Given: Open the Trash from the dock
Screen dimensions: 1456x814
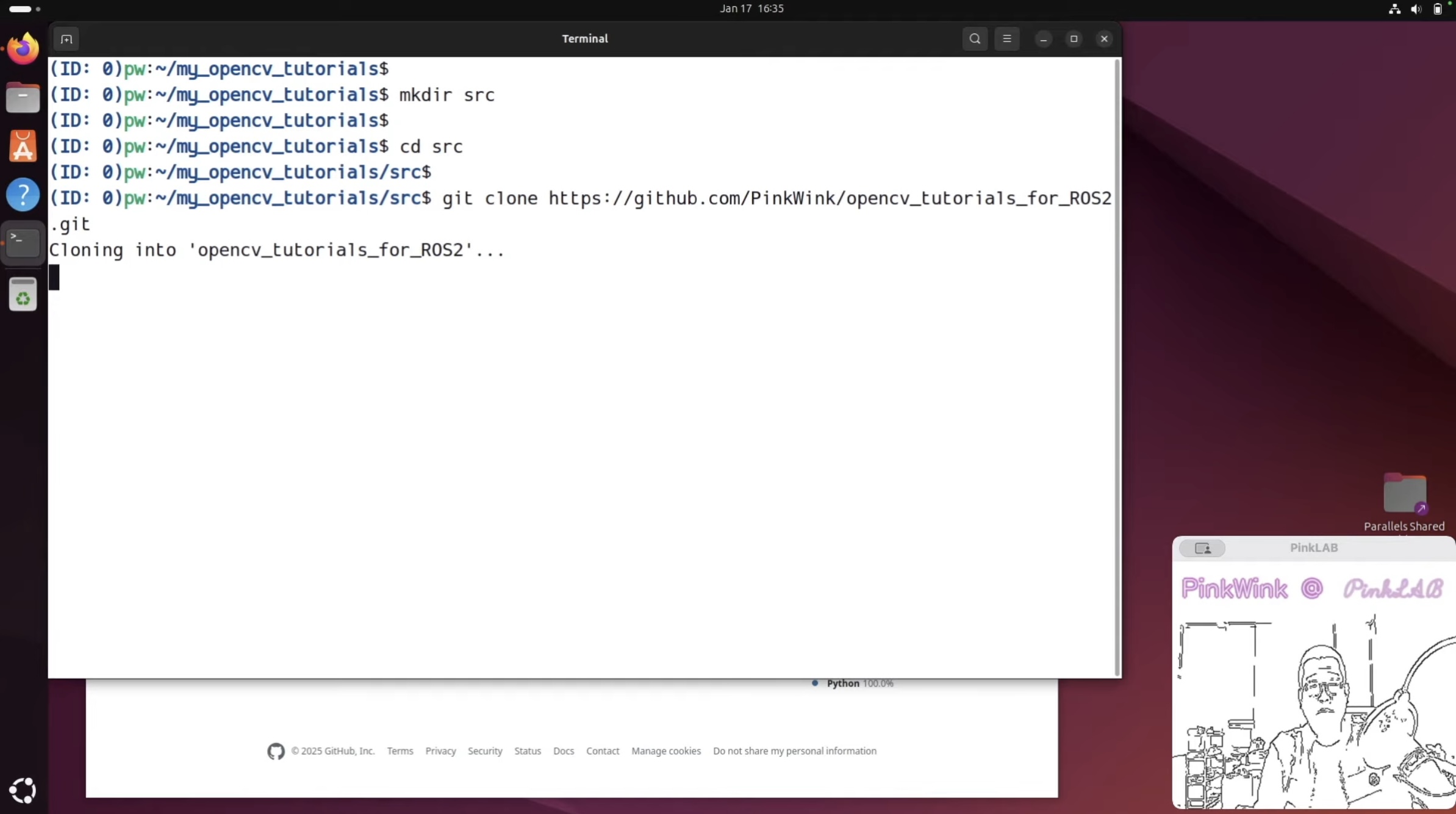Looking at the screenshot, I should (x=23, y=295).
